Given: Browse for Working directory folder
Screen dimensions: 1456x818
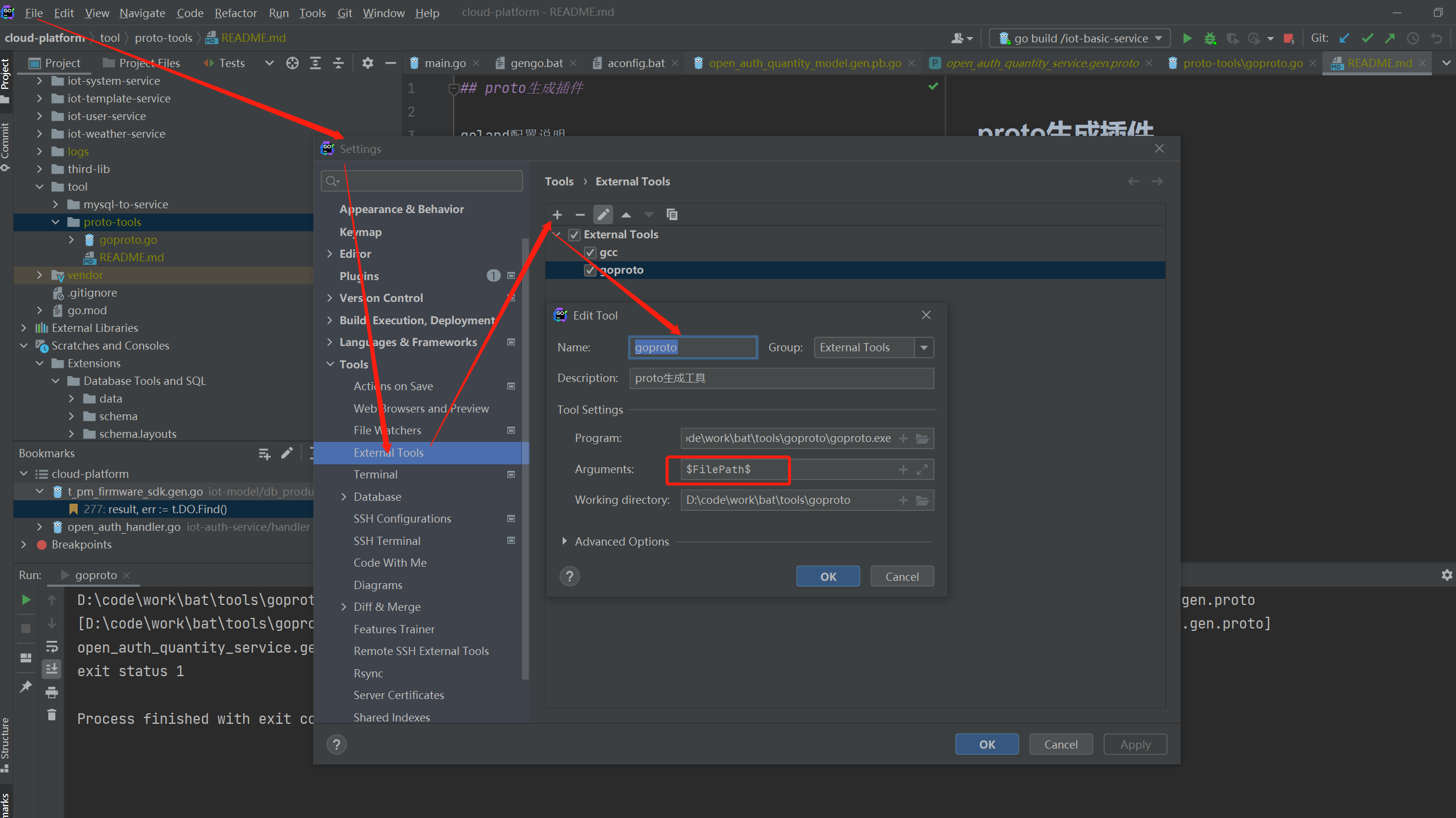Looking at the screenshot, I should (x=922, y=500).
